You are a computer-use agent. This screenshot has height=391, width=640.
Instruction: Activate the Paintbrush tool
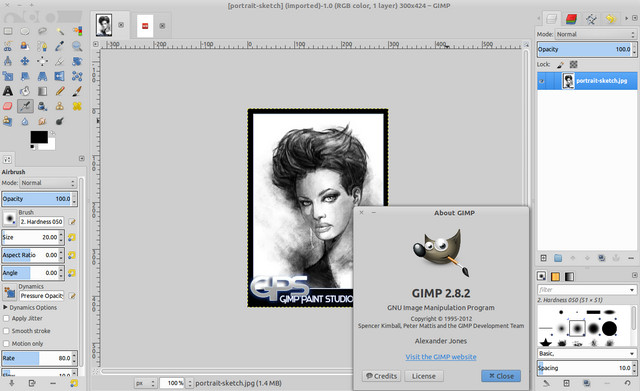77,91
